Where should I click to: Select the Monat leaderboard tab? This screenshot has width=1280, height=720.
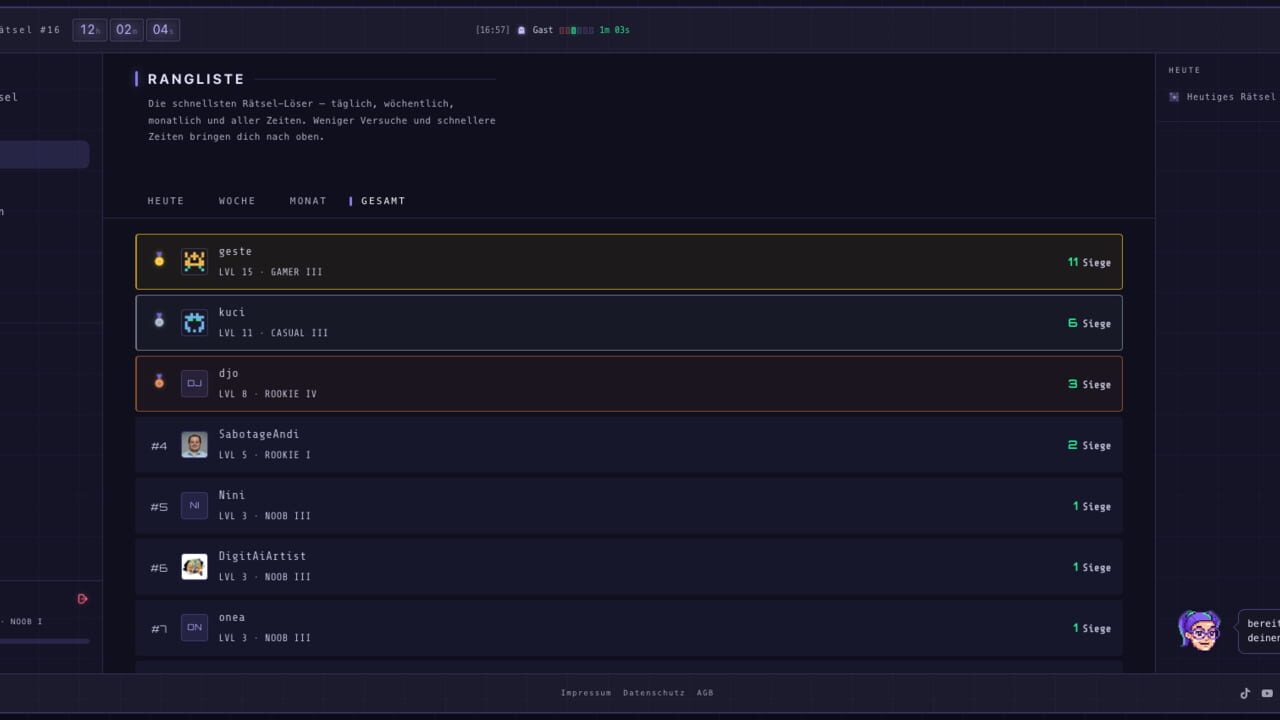308,201
